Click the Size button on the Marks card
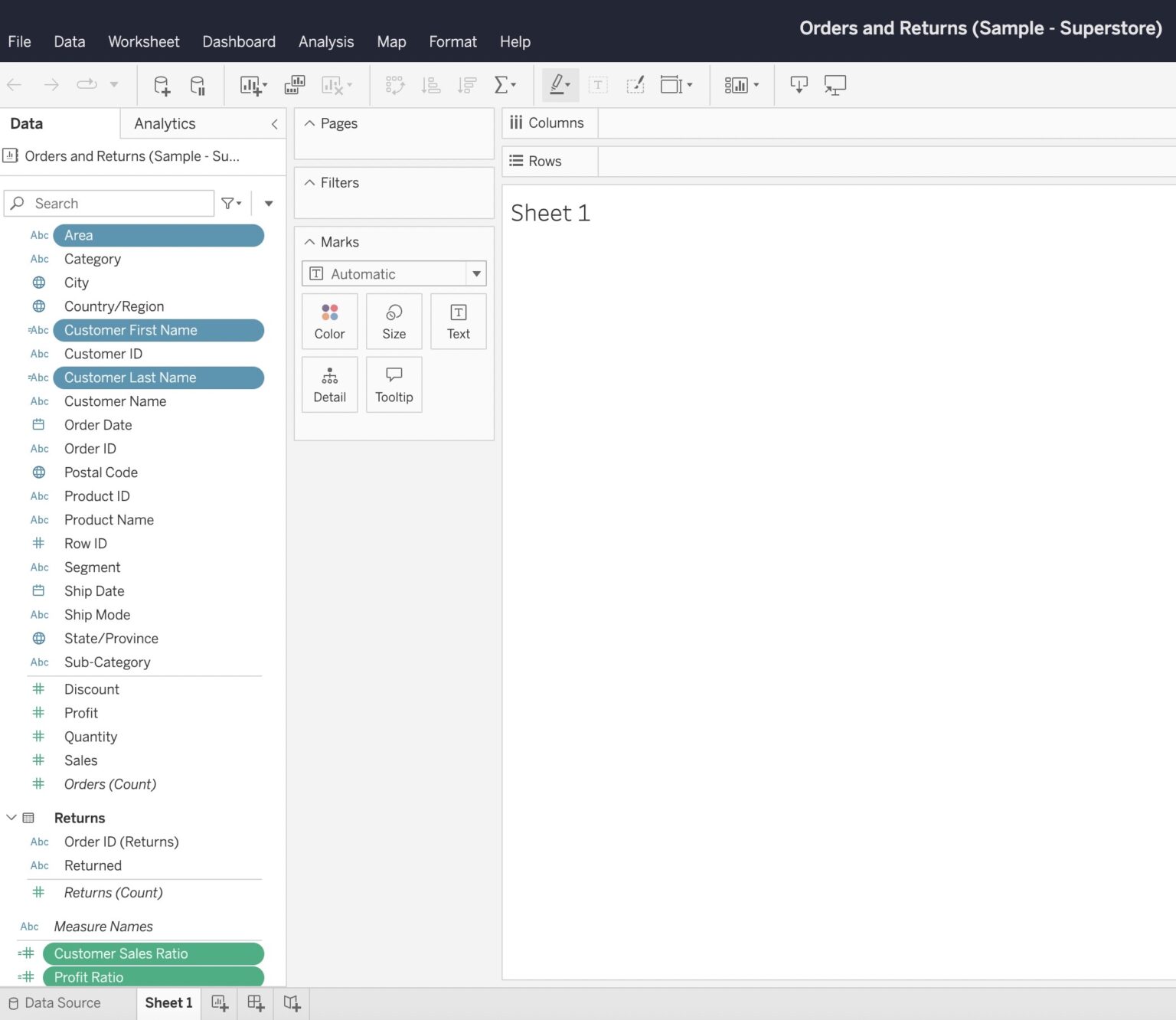Screen dimensions: 1176x1020 click(394, 321)
